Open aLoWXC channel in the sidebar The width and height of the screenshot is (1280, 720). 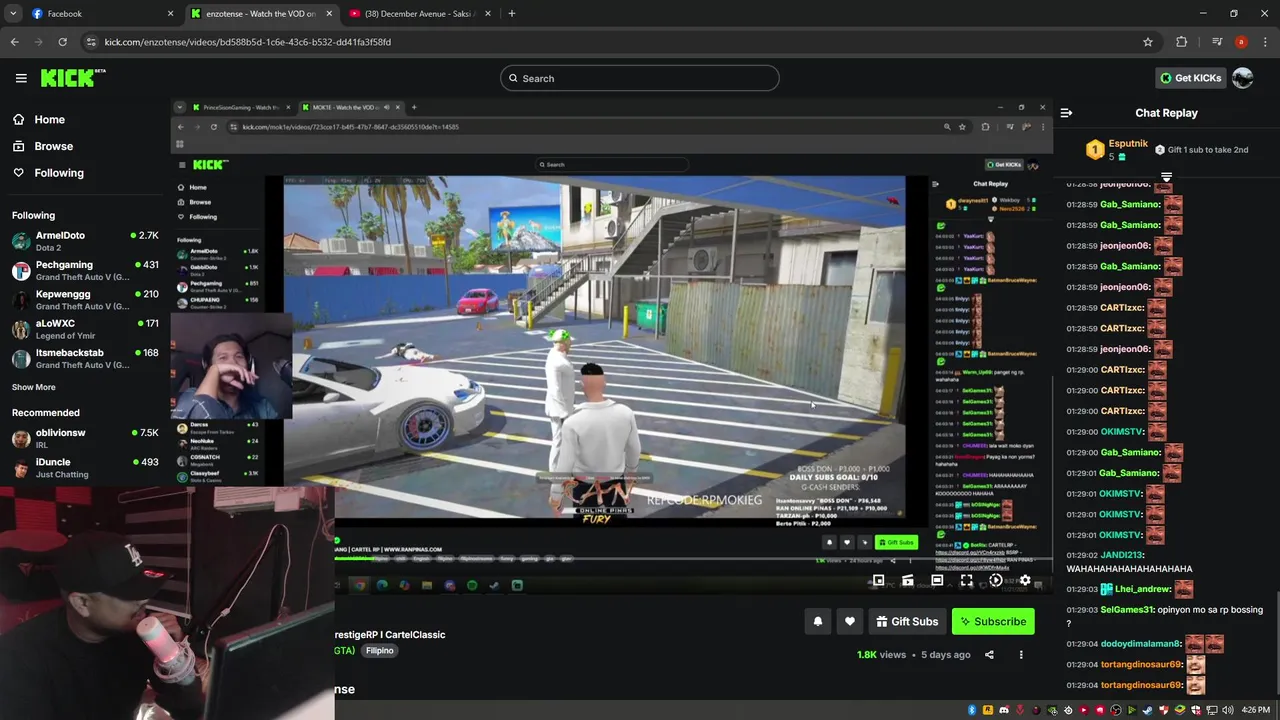point(85,329)
